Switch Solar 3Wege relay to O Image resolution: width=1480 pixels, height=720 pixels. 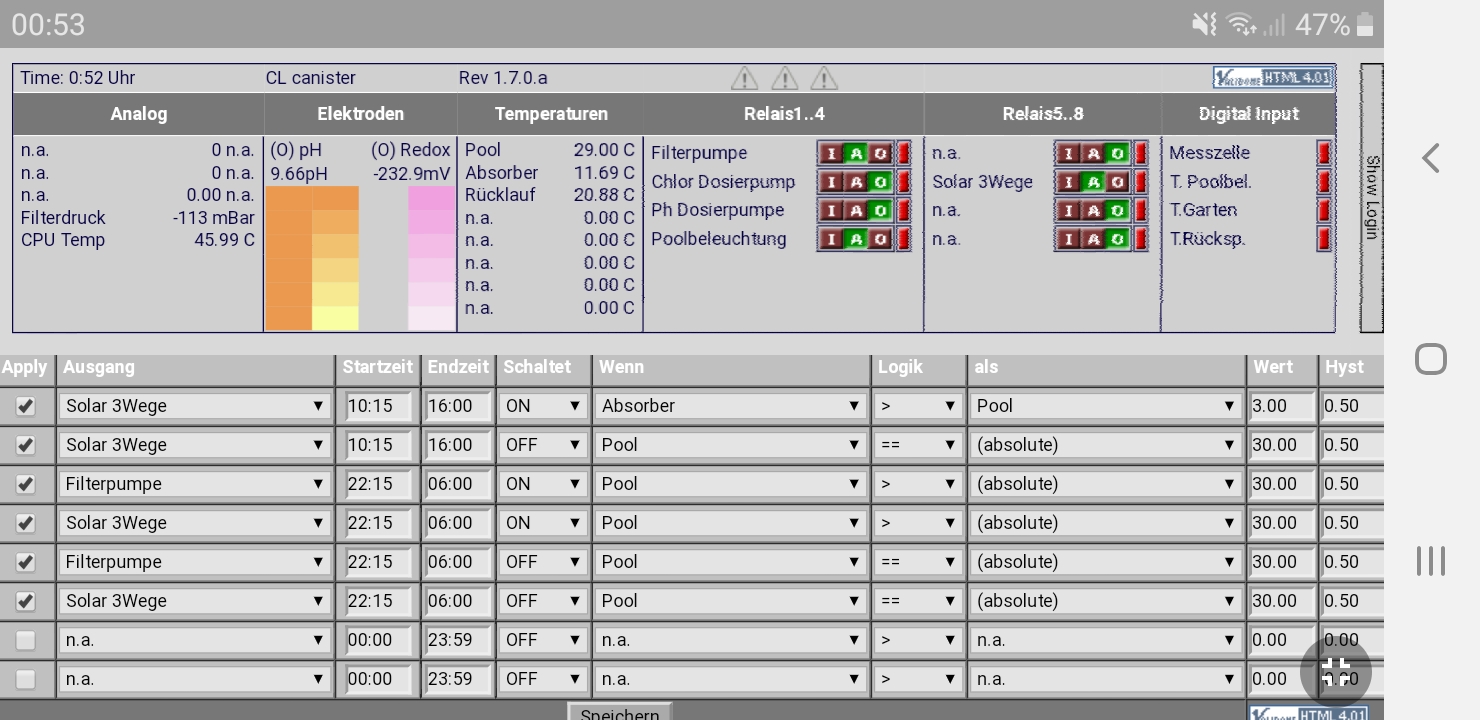(1117, 182)
